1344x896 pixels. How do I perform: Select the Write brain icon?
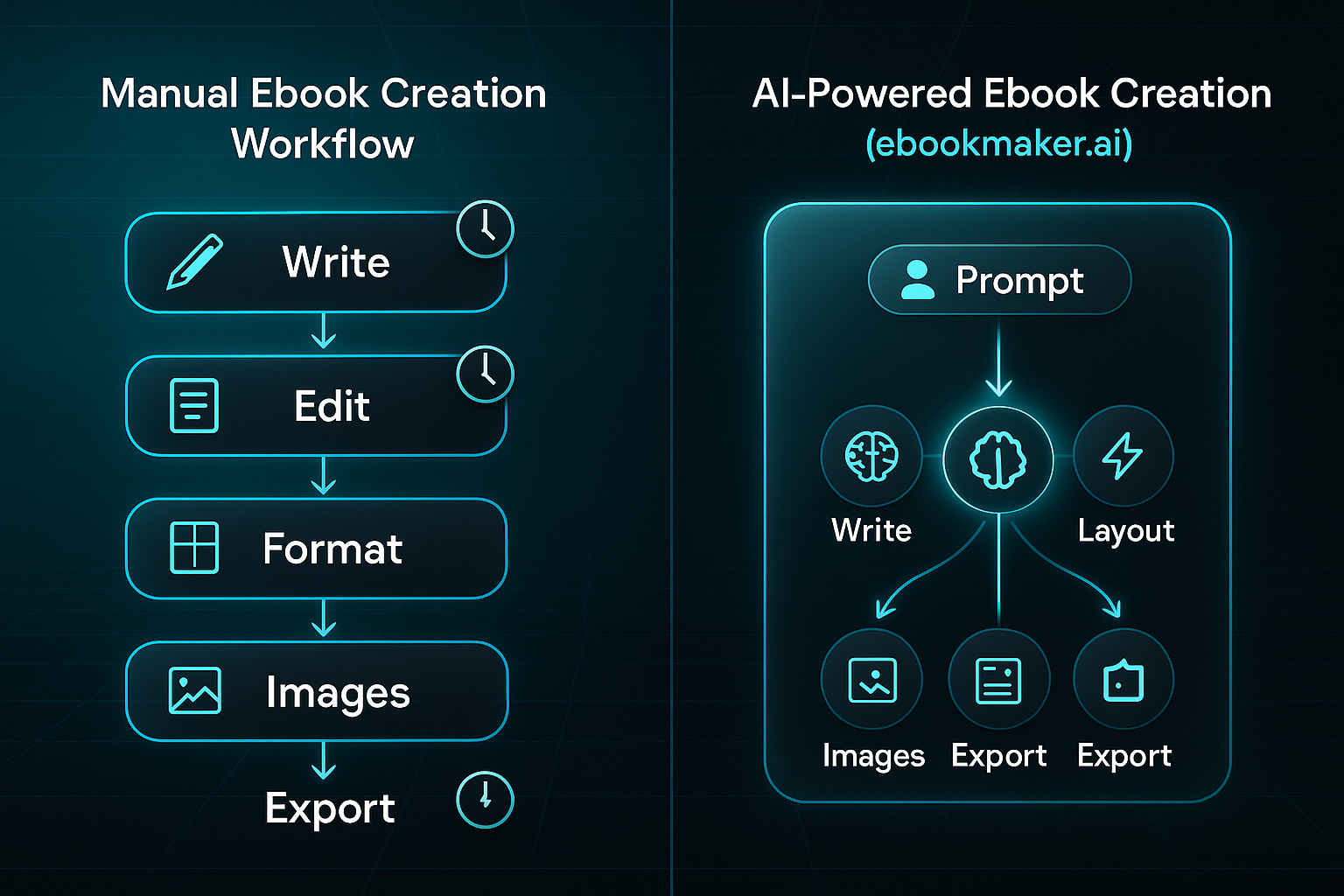(x=870, y=457)
